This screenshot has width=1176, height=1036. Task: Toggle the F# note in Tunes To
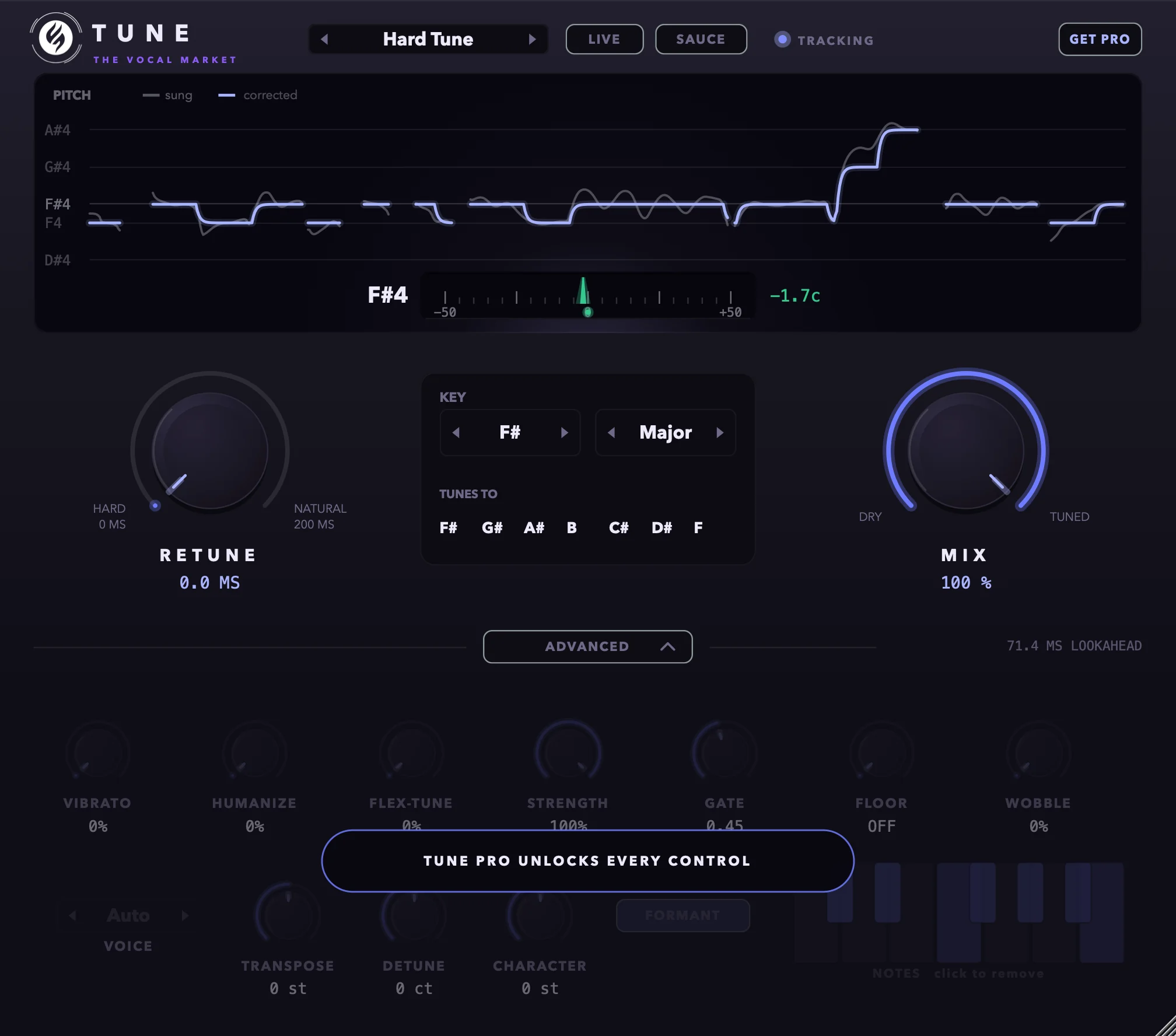(448, 528)
